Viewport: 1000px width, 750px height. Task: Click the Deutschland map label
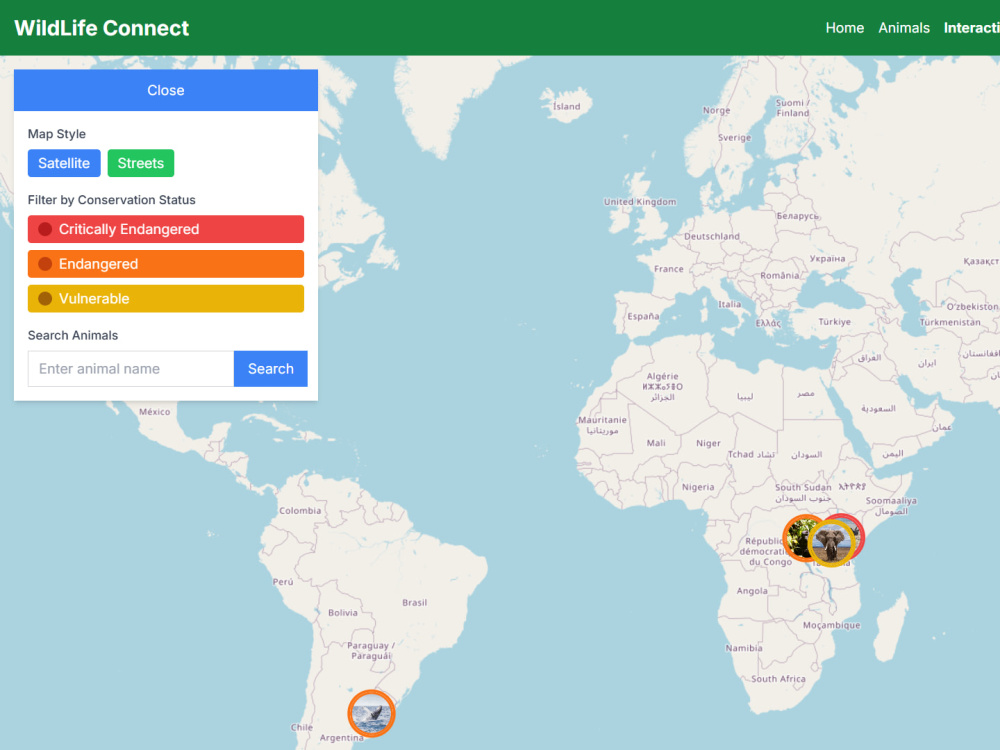pos(712,236)
